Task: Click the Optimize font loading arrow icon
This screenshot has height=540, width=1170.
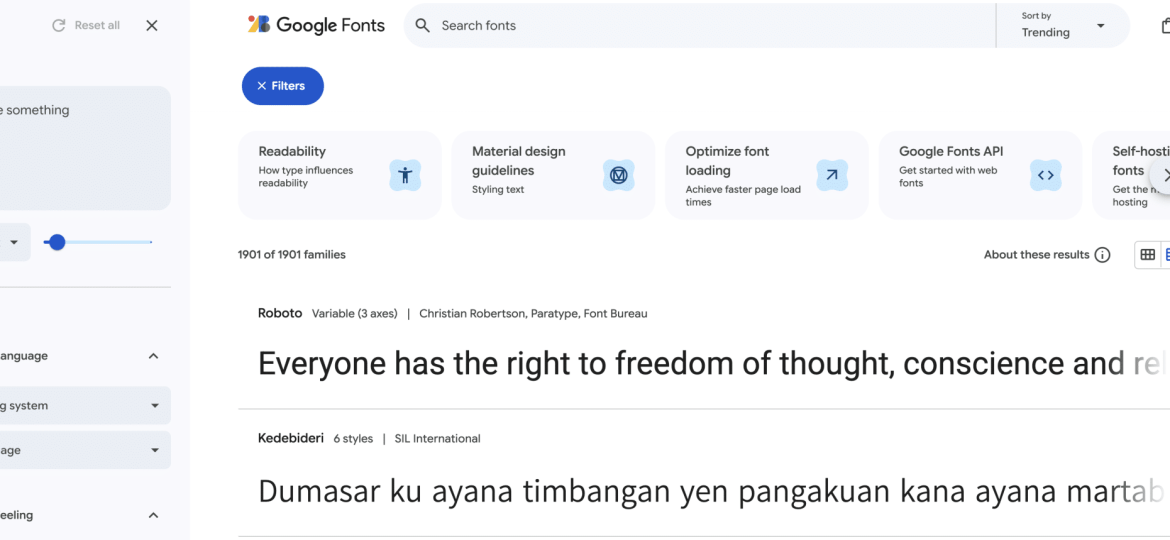Action: tap(832, 175)
